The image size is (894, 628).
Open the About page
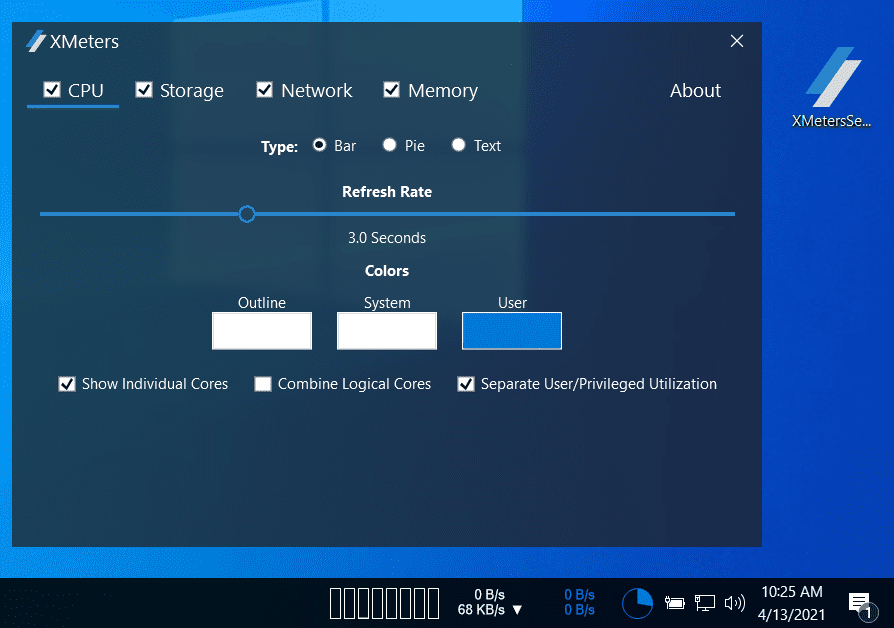click(695, 91)
